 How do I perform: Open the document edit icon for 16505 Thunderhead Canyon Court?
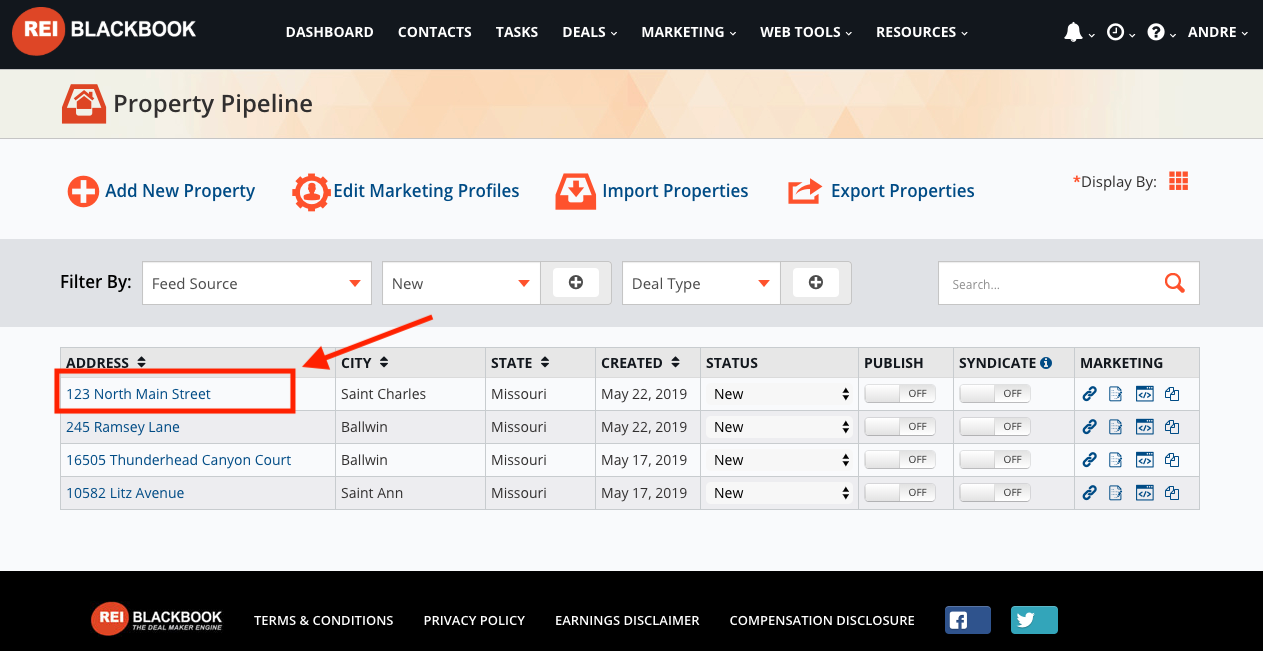(1116, 460)
